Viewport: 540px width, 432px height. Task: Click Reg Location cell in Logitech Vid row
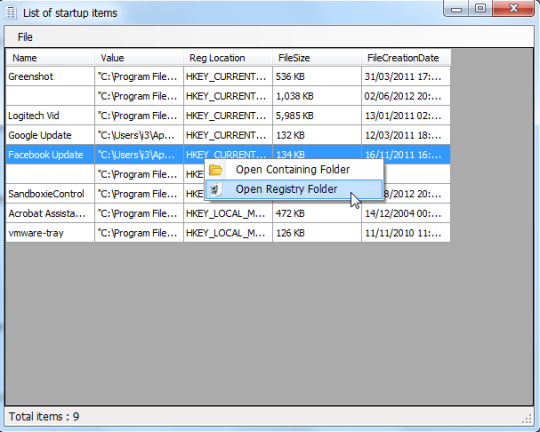tap(228, 115)
